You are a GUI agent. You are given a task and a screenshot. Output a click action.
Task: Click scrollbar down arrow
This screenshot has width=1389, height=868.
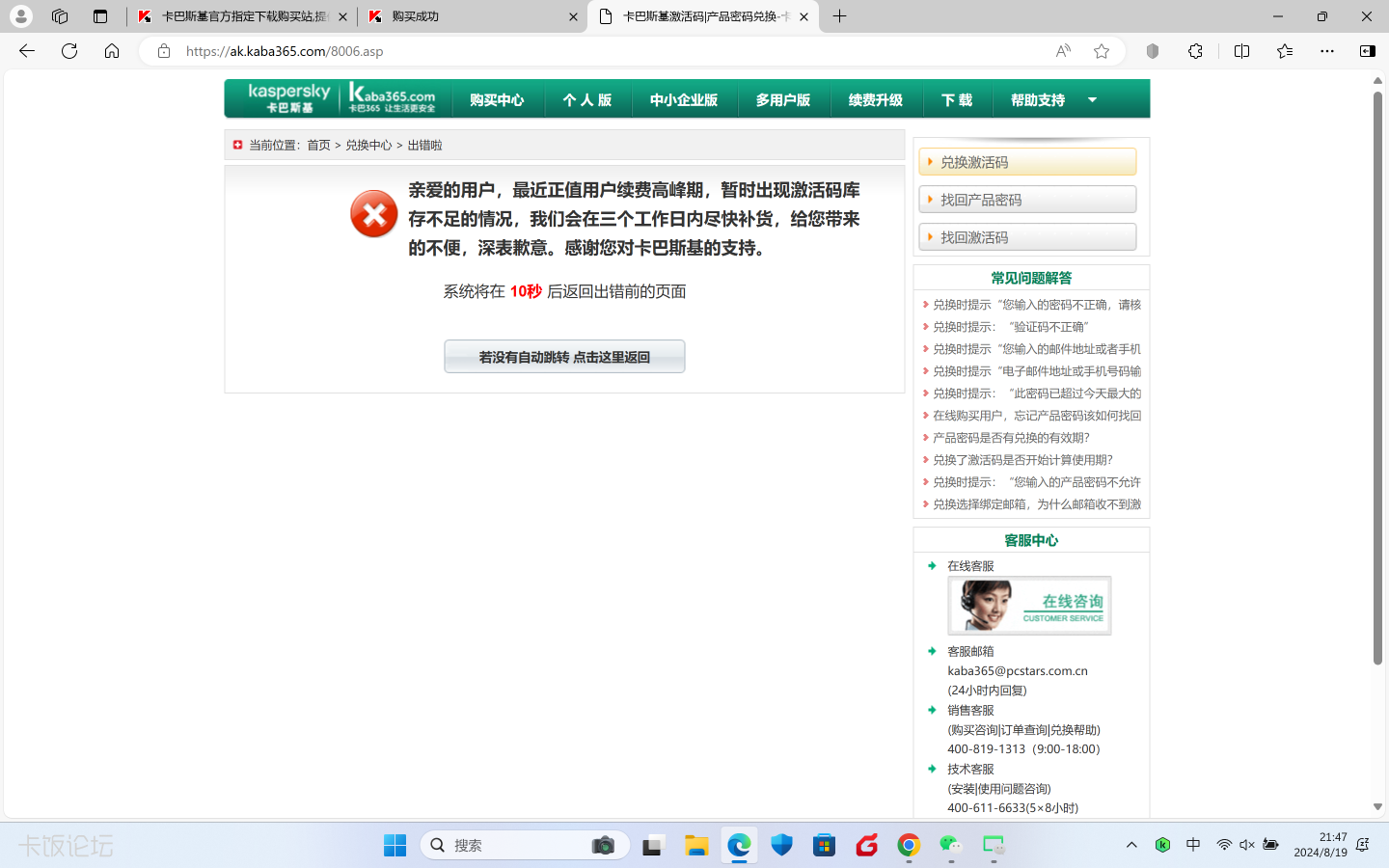[x=1377, y=807]
